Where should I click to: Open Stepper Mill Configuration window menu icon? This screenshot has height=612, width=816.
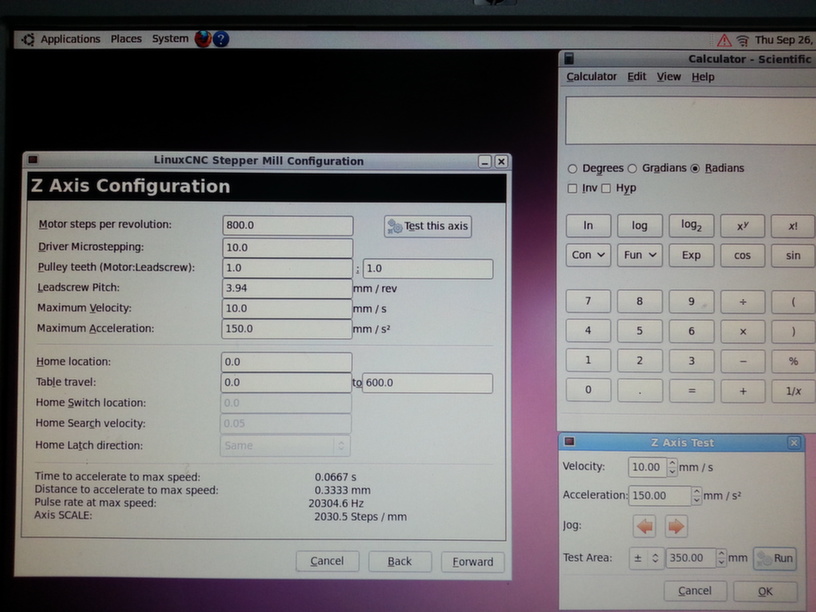(x=33, y=159)
